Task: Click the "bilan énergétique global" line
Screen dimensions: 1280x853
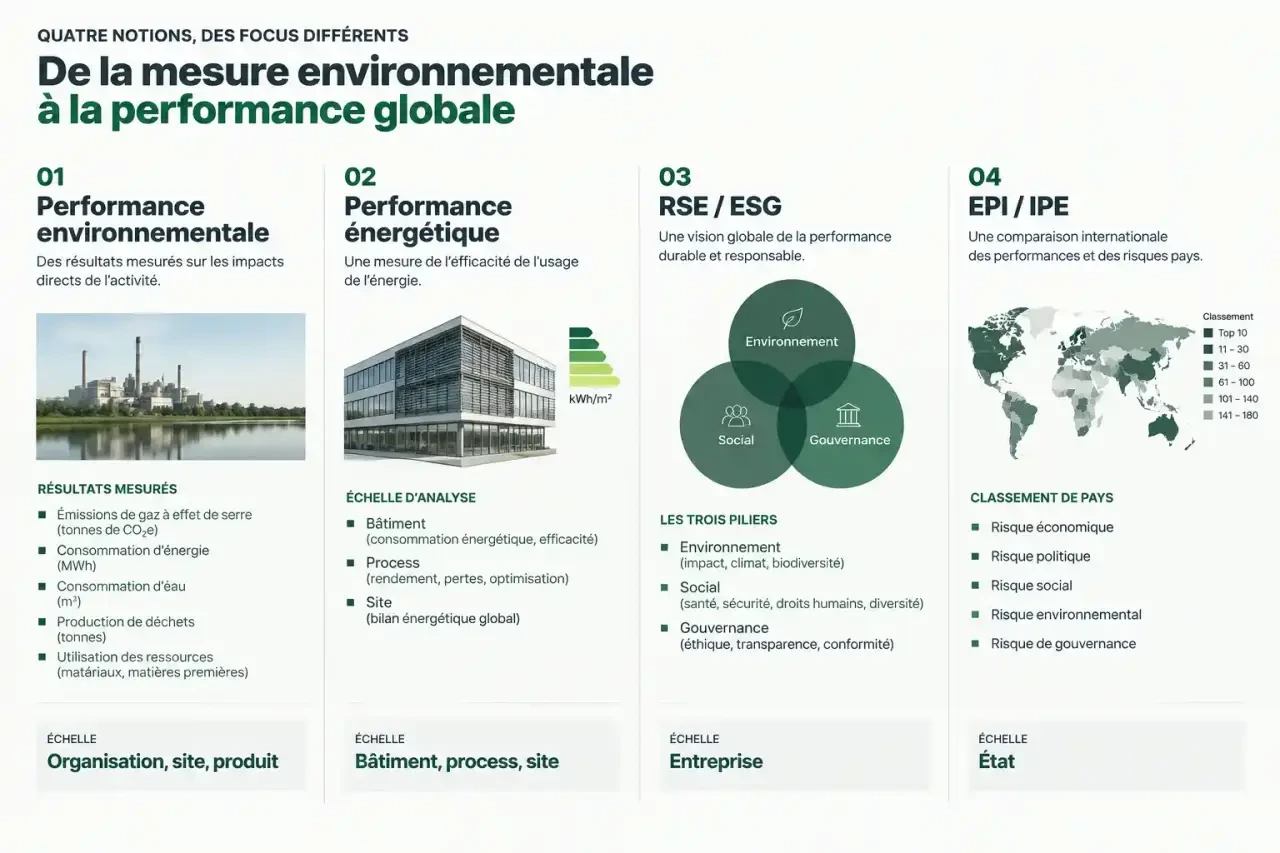Action: pos(443,618)
